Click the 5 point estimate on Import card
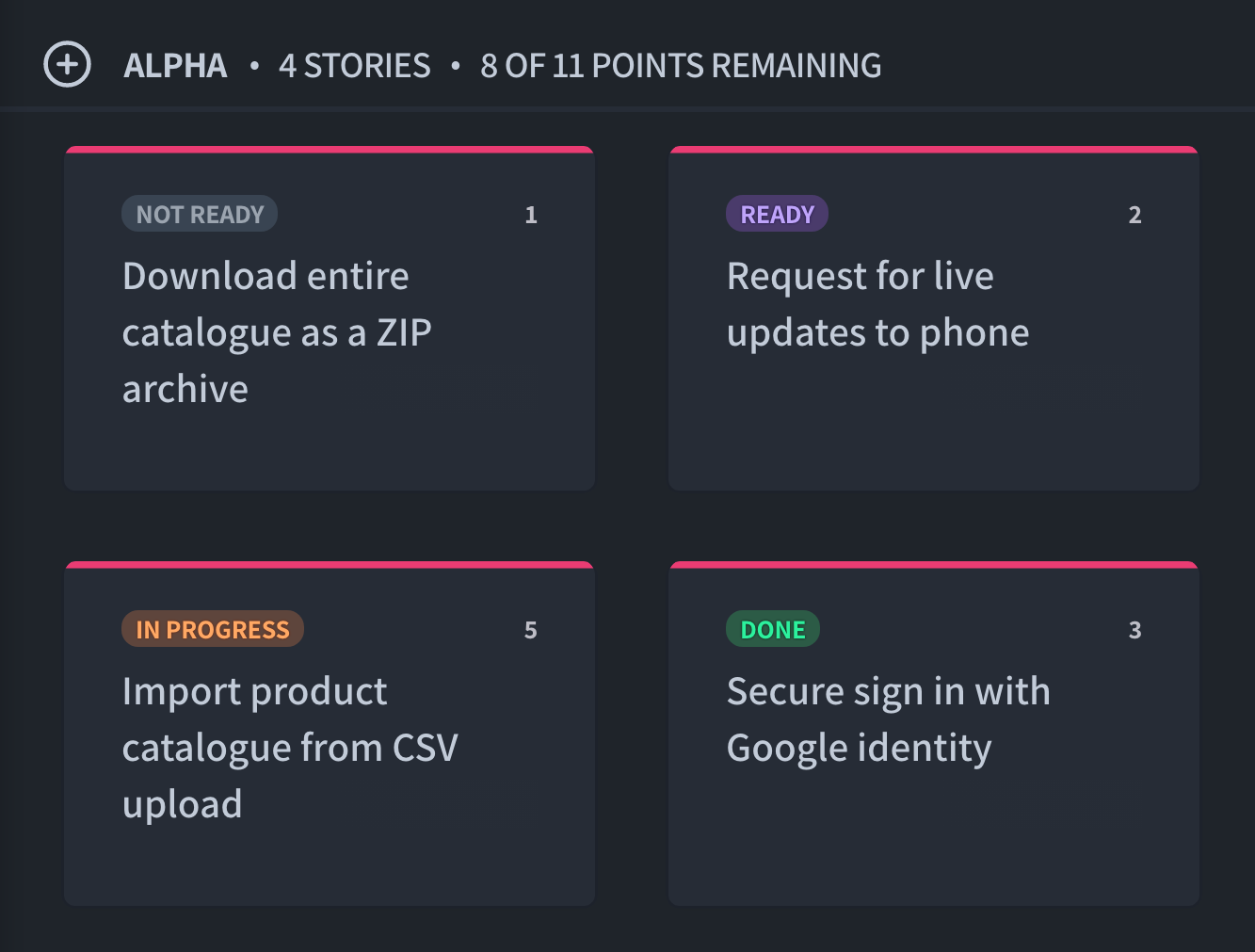Image resolution: width=1255 pixels, height=952 pixels. point(531,630)
